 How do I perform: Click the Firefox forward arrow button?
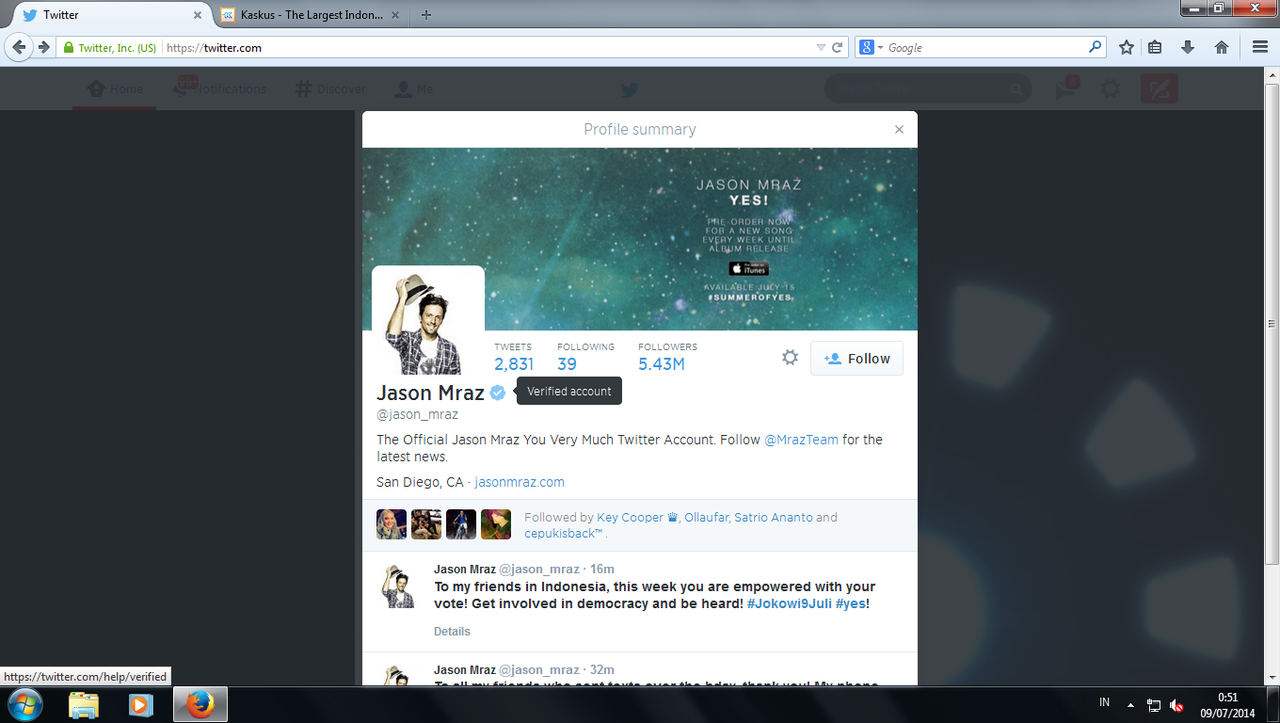point(43,47)
